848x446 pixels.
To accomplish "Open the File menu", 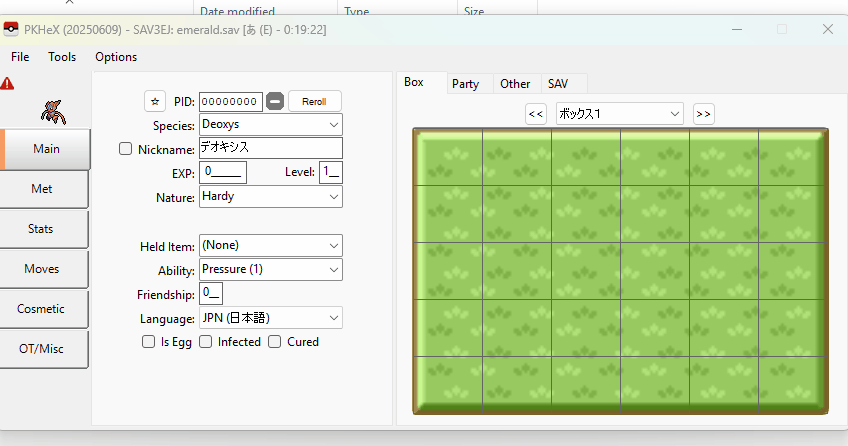I will click(x=20, y=57).
